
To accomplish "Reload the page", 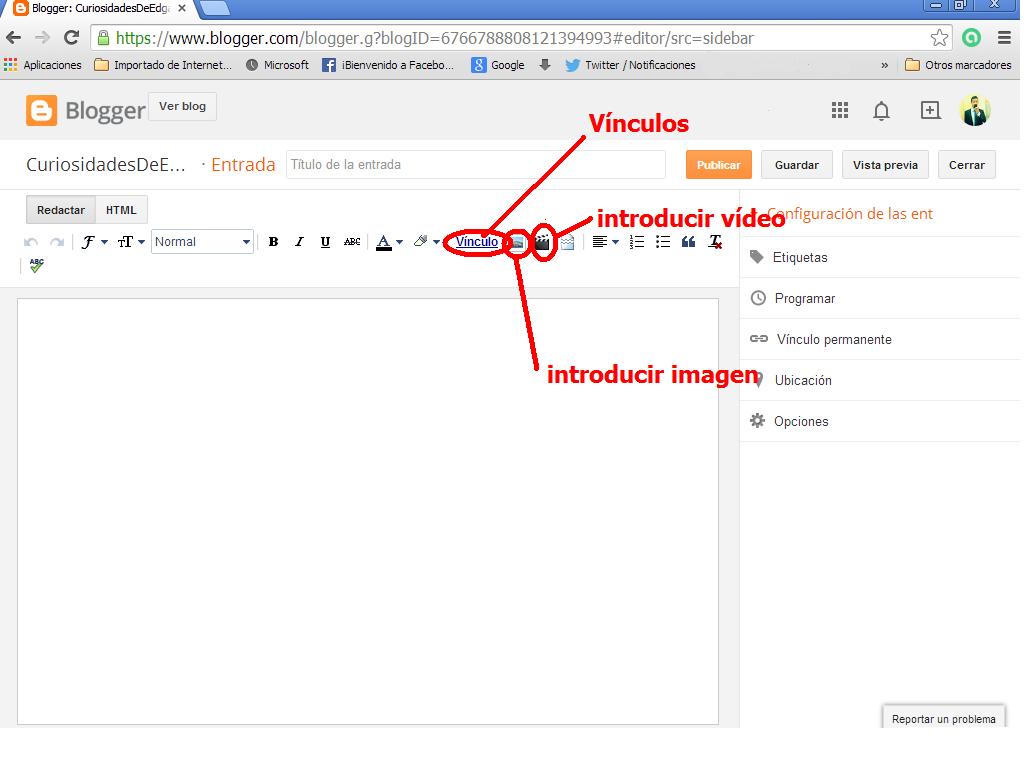I will point(71,38).
